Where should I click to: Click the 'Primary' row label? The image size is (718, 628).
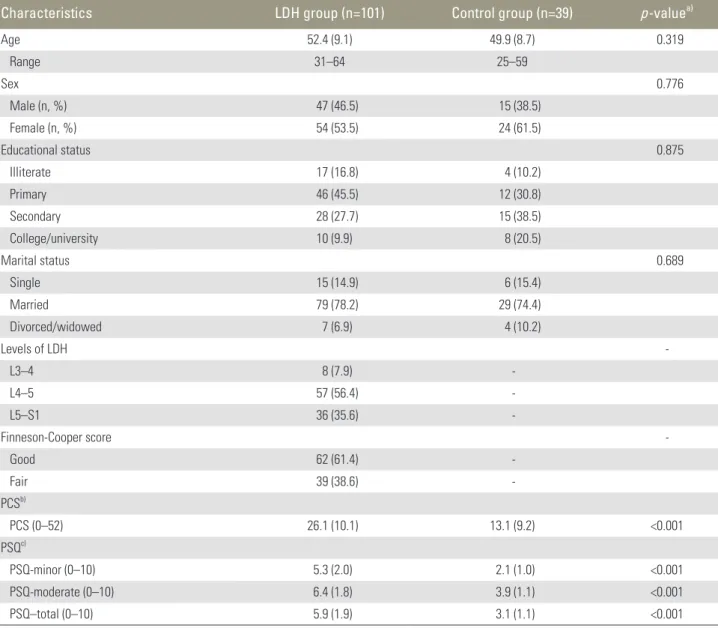coord(28,194)
